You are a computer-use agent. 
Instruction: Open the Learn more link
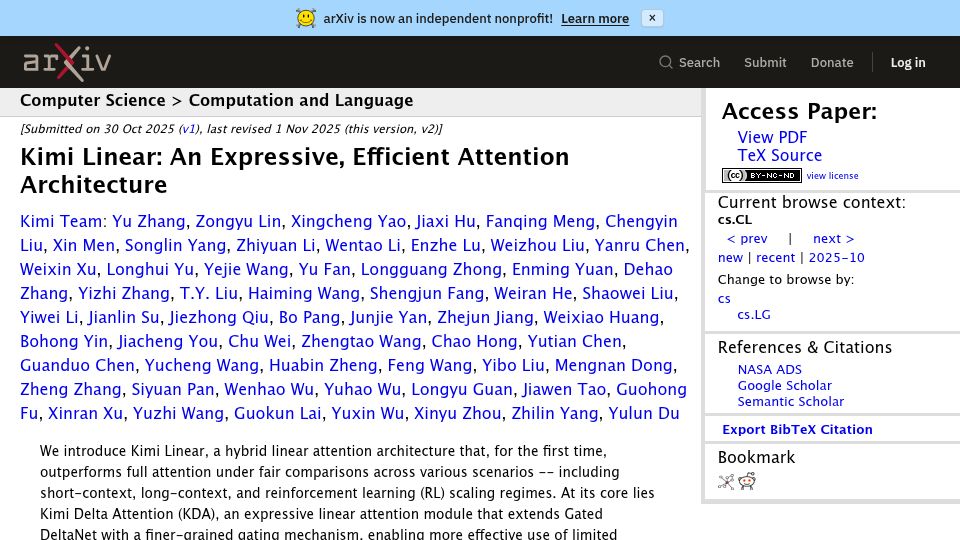point(594,19)
